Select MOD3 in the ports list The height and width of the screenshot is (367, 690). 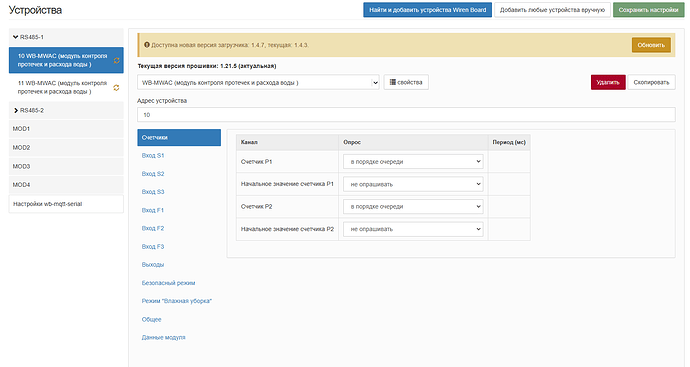pyautogui.click(x=66, y=166)
